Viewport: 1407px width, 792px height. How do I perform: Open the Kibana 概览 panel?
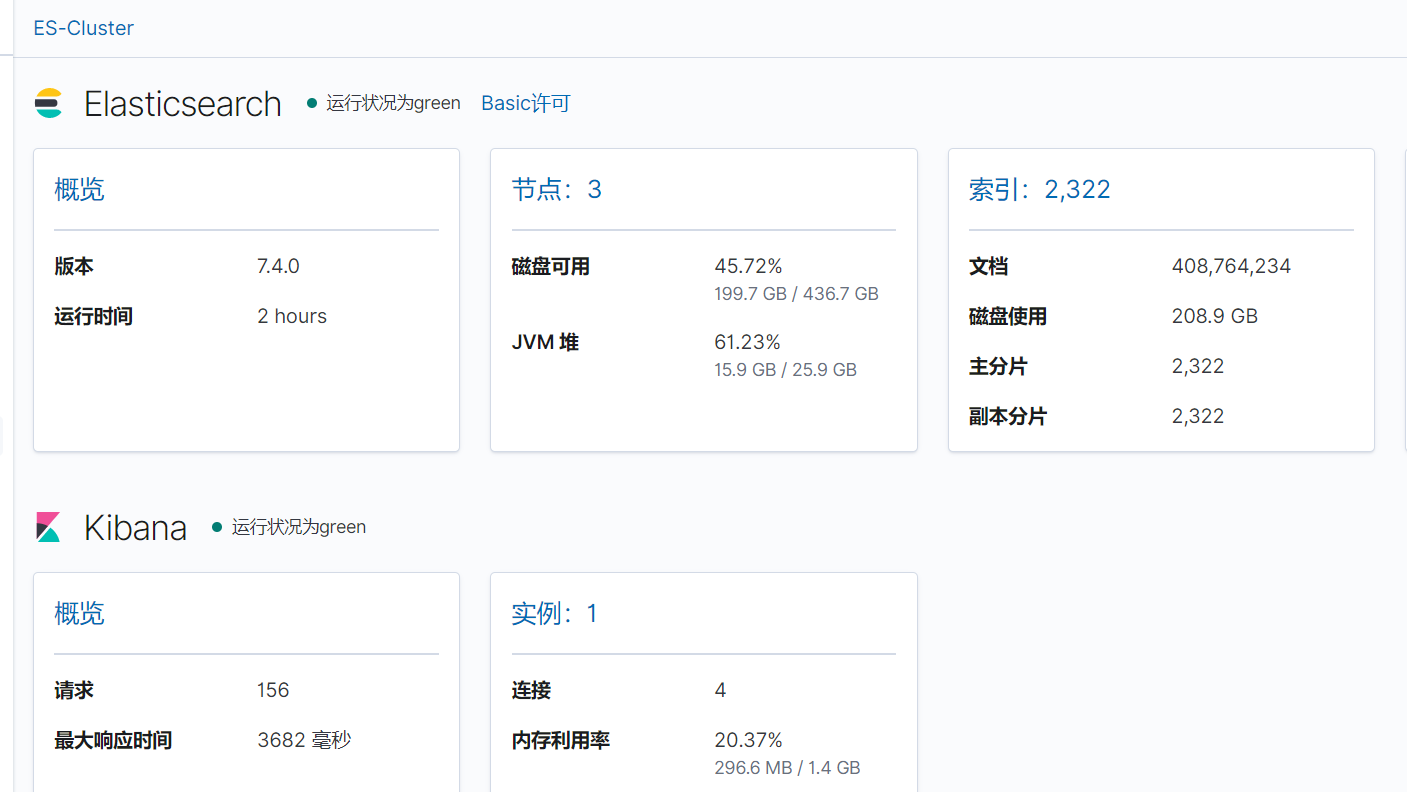point(79,613)
